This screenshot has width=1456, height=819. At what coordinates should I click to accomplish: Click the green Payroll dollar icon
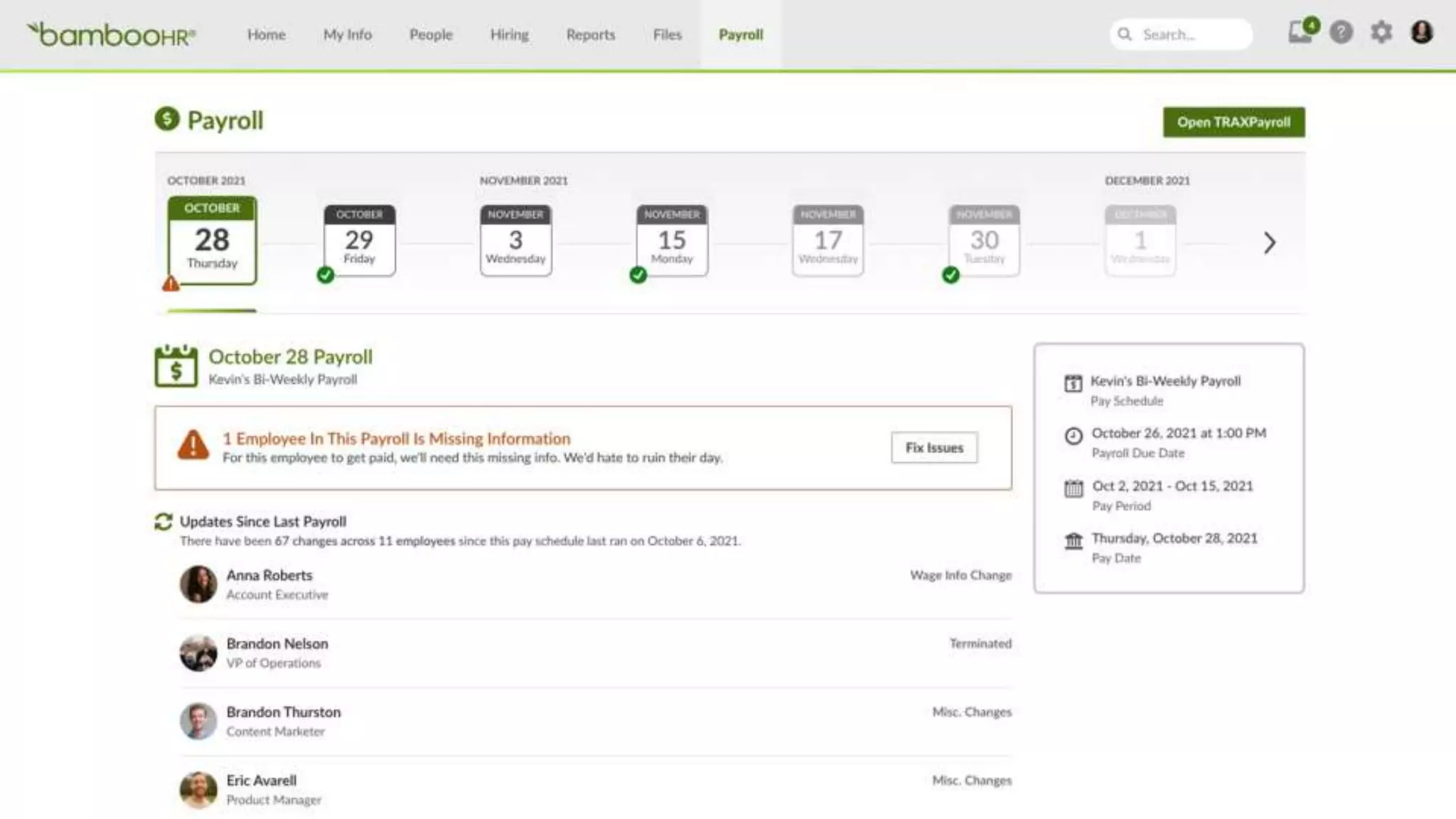167,119
